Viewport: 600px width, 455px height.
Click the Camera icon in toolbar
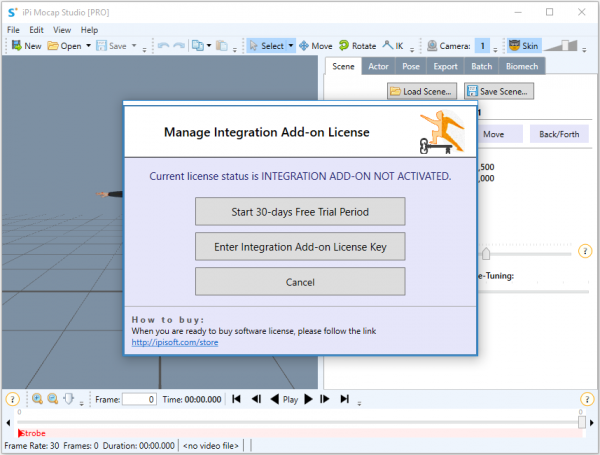[432, 46]
